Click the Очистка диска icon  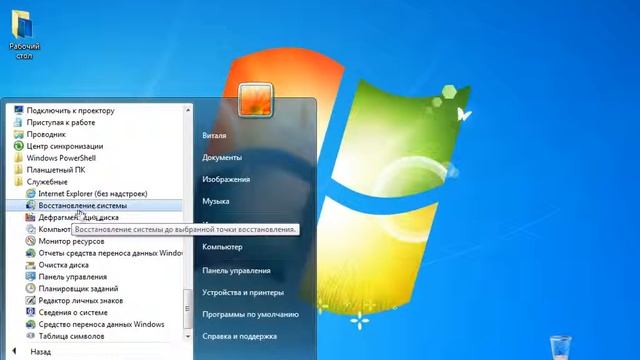(x=31, y=264)
